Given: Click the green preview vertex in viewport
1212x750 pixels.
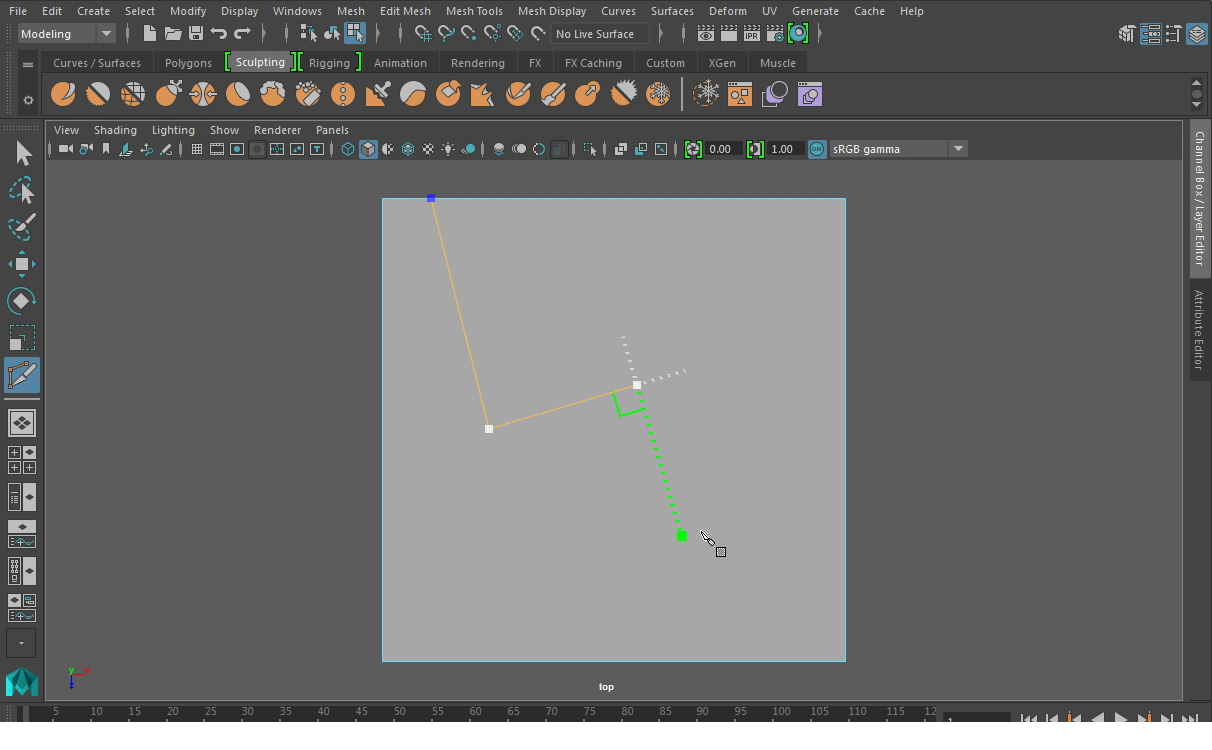Looking at the screenshot, I should pyautogui.click(x=682, y=536).
